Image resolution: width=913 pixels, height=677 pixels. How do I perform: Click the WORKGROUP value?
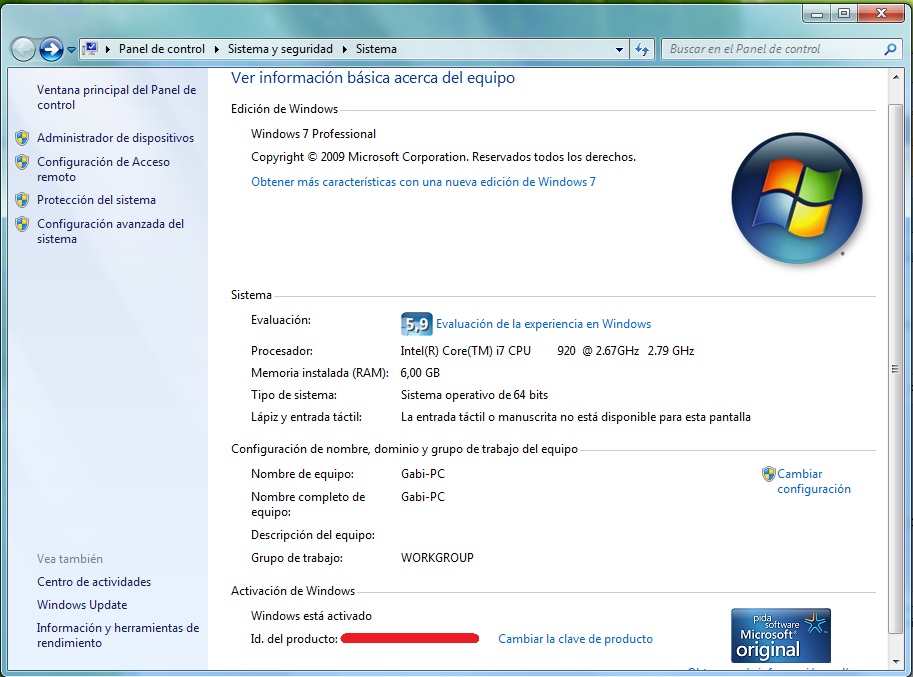click(x=437, y=558)
